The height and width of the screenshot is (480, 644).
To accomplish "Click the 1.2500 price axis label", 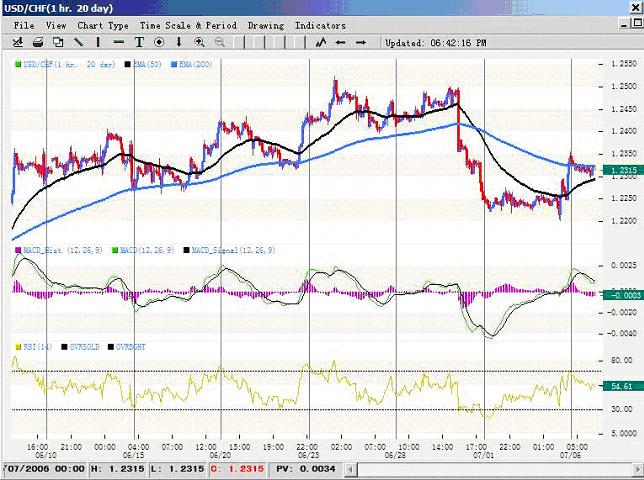I will coord(624,86).
